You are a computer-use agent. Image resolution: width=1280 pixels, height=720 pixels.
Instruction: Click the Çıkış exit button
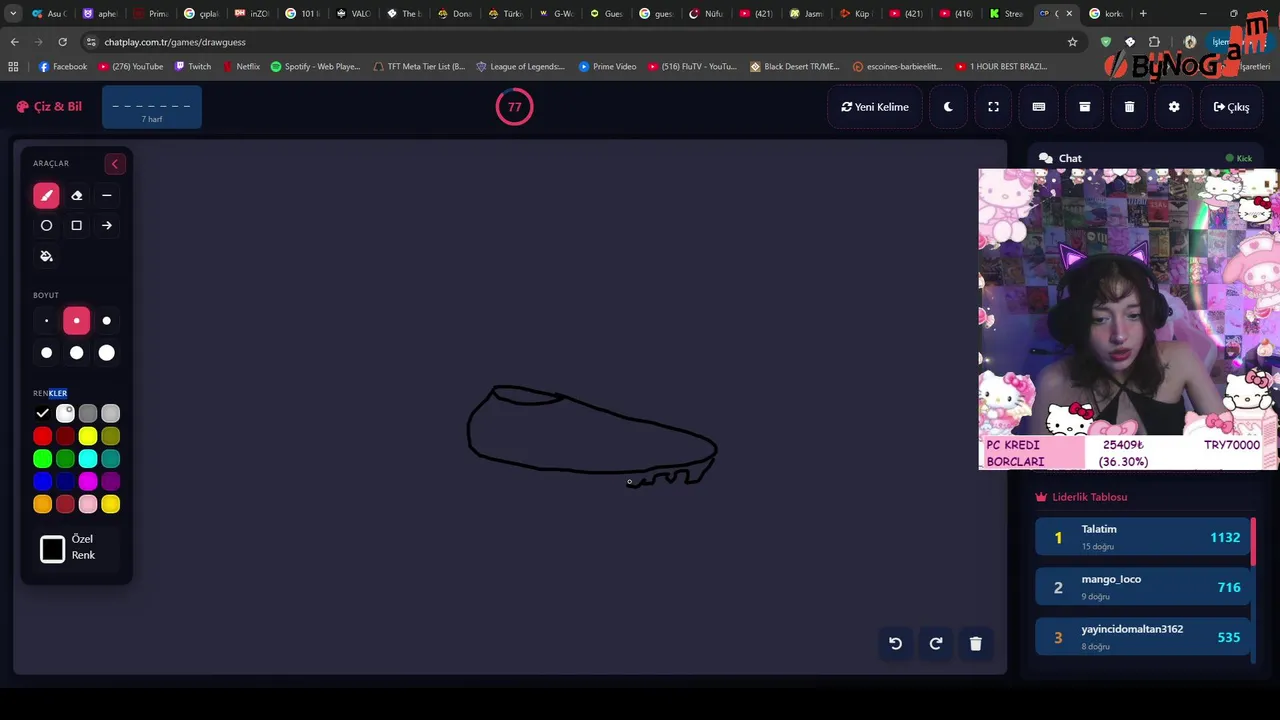[x=1231, y=107]
